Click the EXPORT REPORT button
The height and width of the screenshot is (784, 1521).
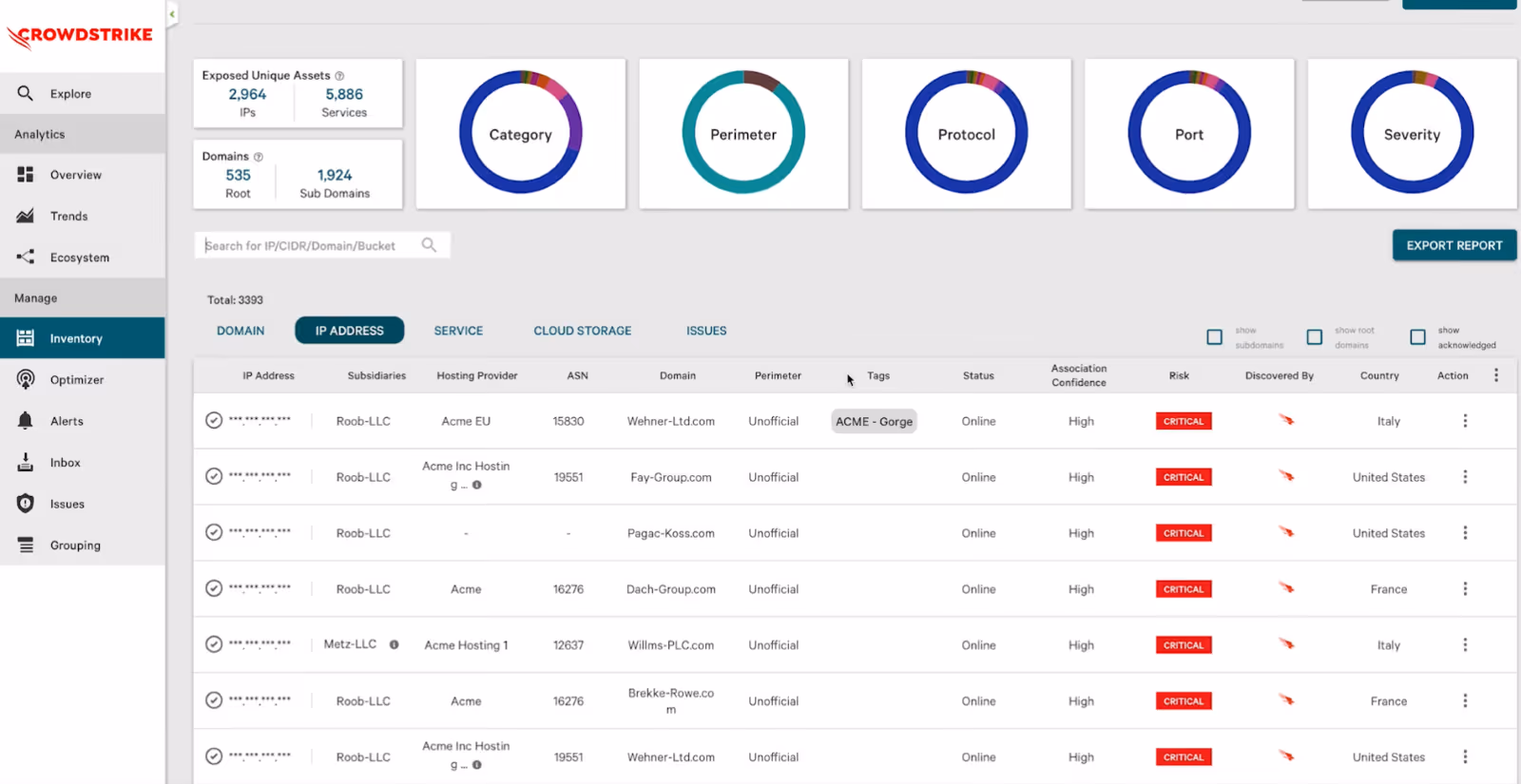(x=1454, y=245)
